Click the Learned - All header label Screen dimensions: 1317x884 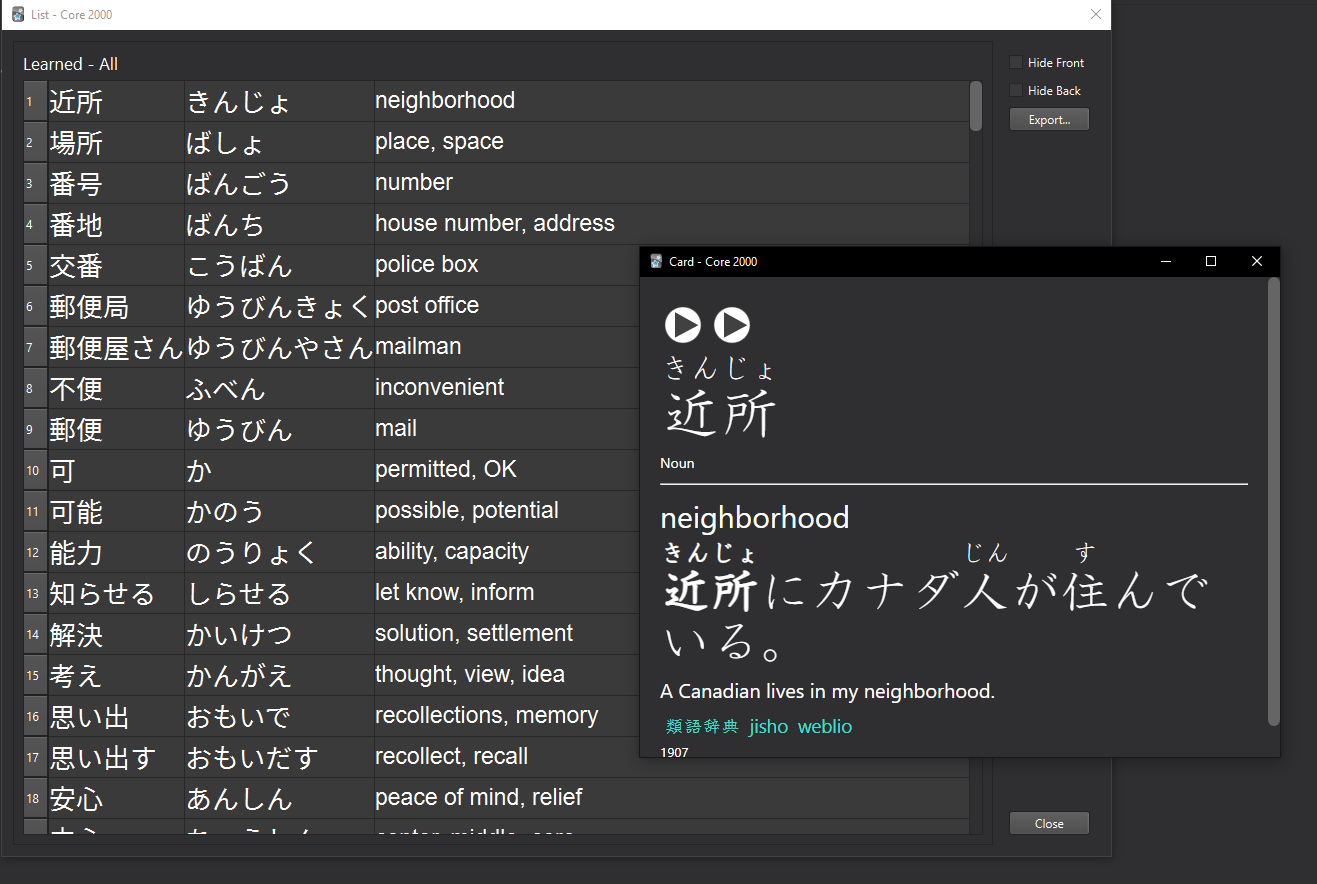(x=70, y=63)
